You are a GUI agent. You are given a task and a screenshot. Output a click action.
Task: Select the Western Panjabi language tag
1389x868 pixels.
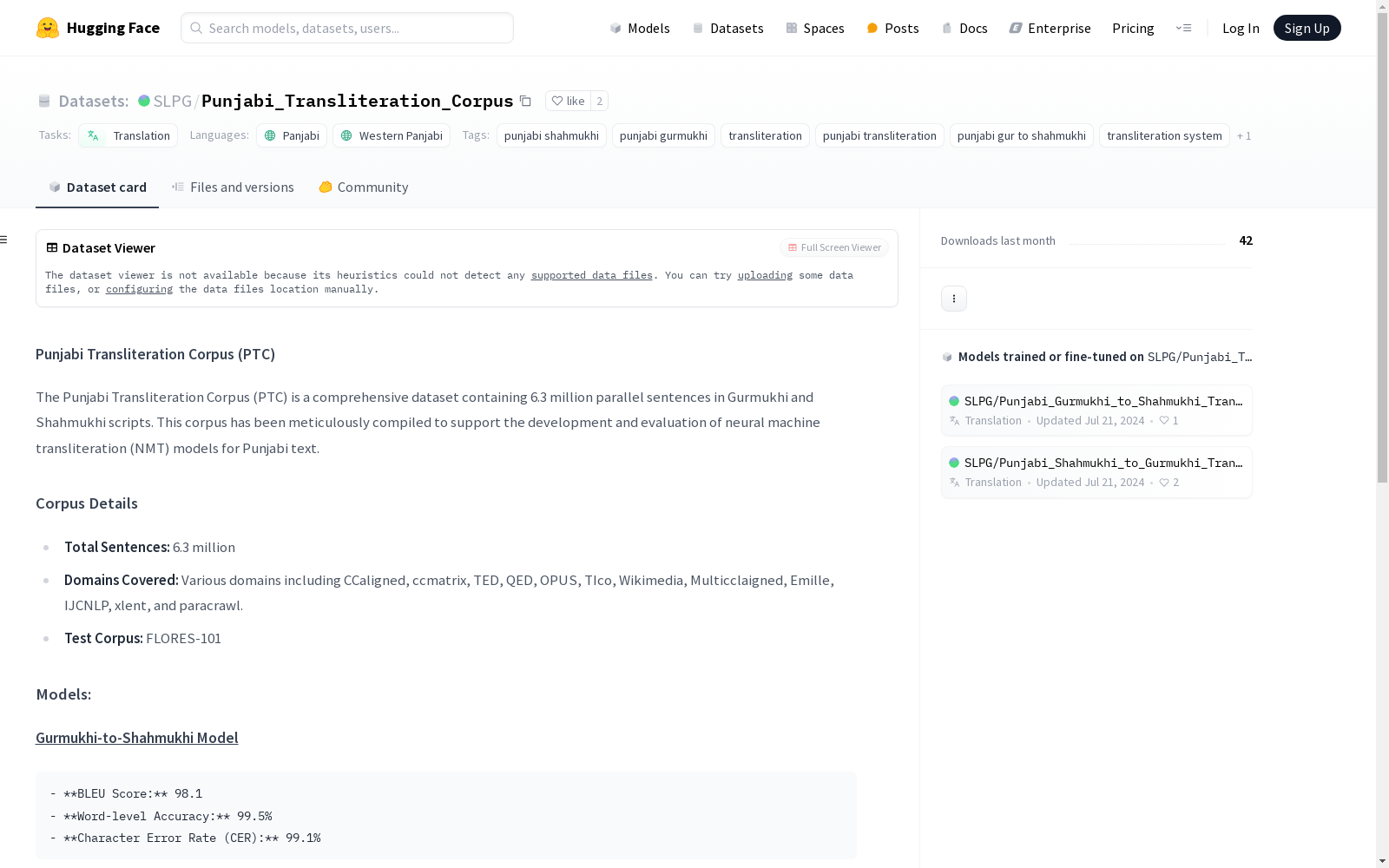[392, 135]
